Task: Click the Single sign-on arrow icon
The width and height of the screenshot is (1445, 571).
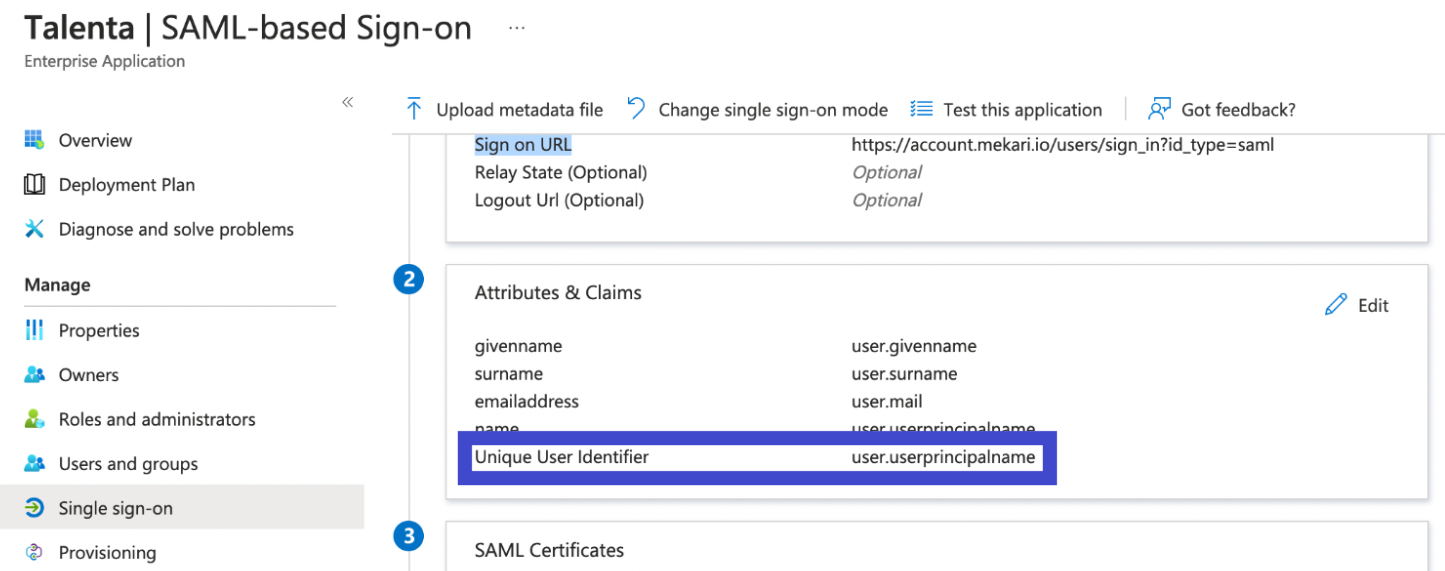Action: pyautogui.click(x=35, y=508)
